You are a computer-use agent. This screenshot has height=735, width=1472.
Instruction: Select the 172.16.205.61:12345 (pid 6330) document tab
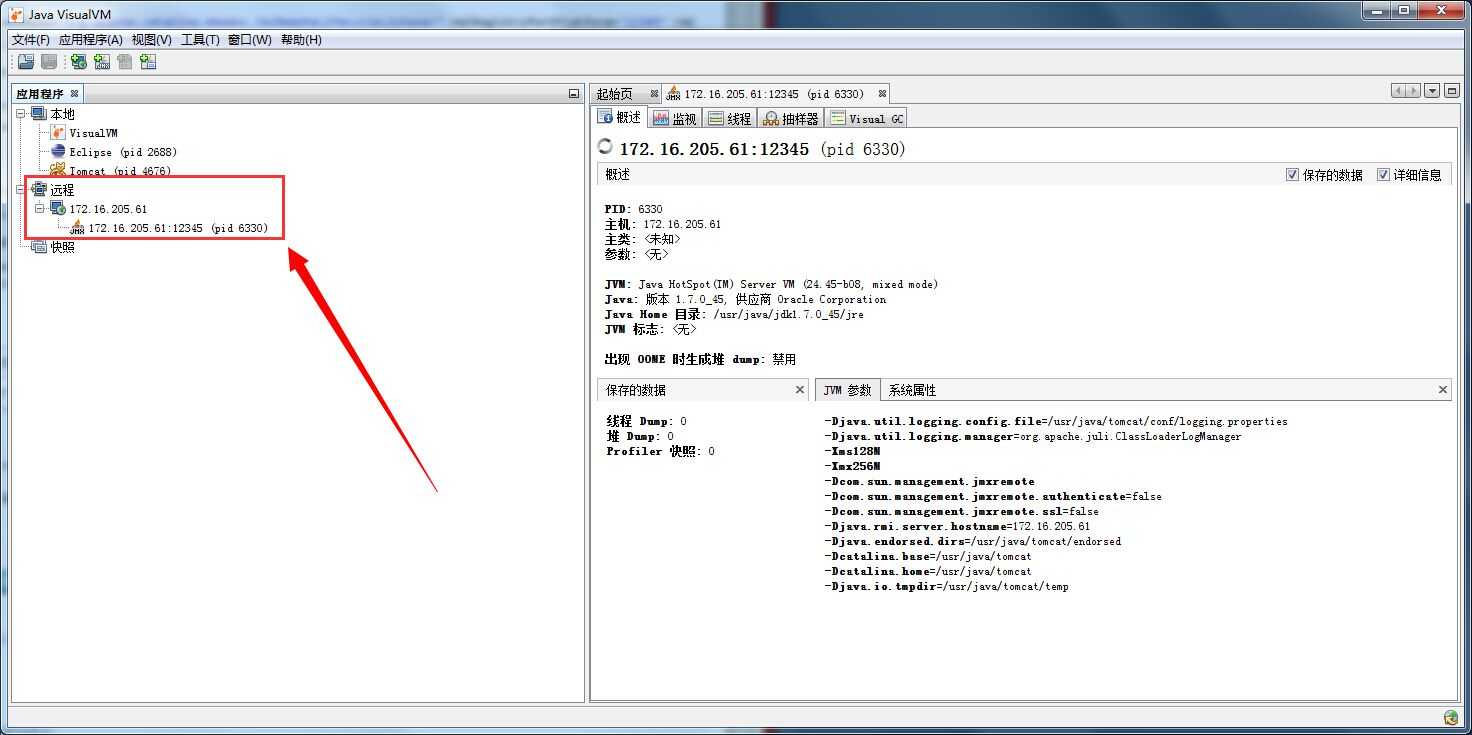click(774, 94)
